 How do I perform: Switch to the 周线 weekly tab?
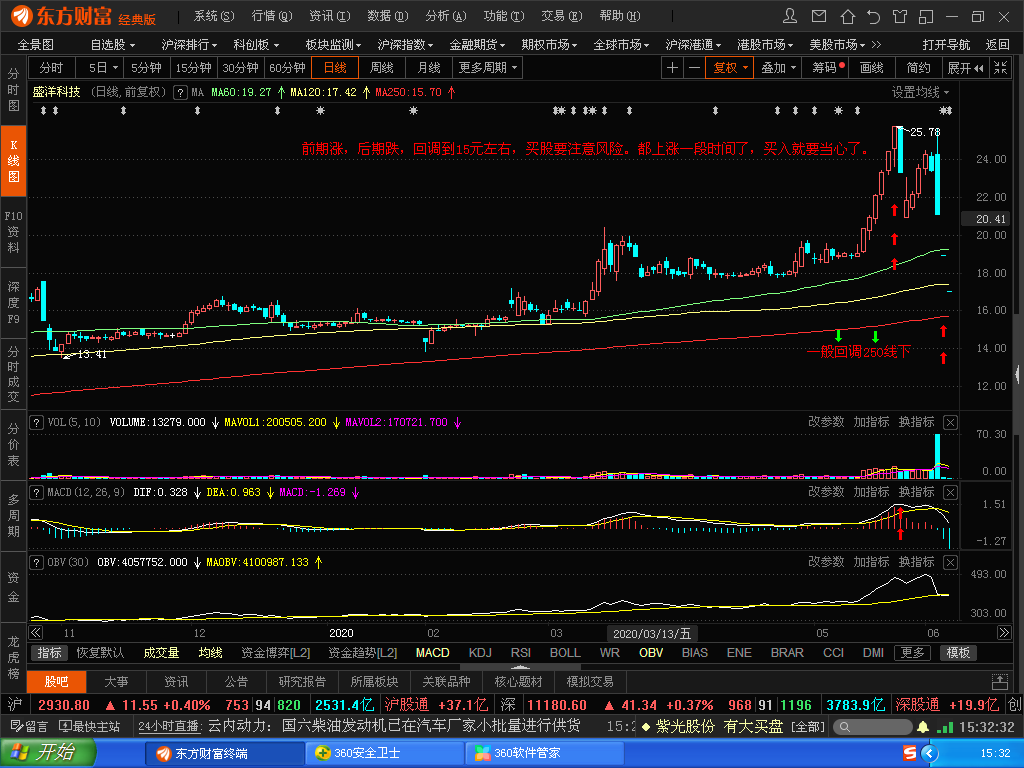pos(381,67)
